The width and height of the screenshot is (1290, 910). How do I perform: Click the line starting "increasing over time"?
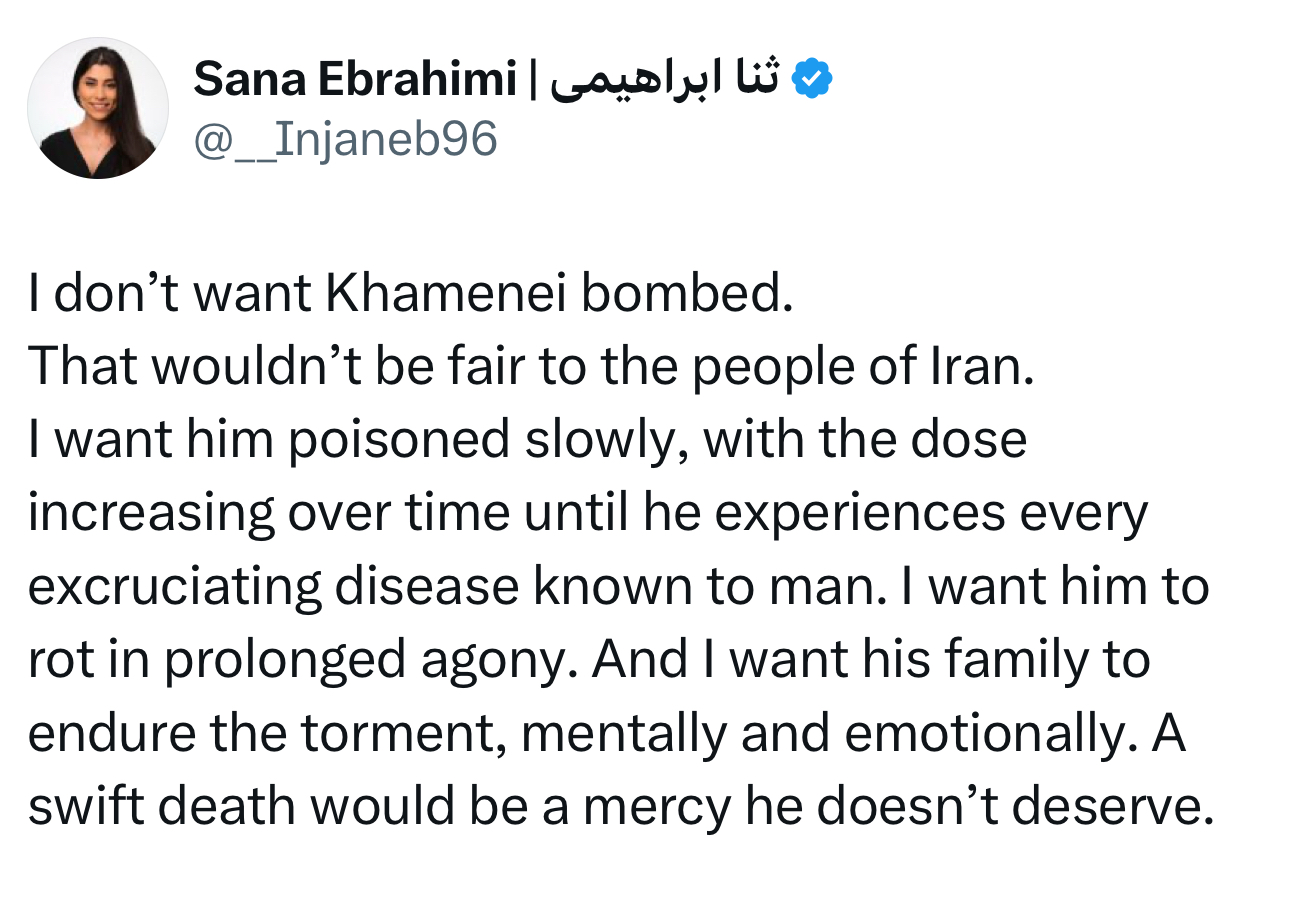tap(588, 513)
